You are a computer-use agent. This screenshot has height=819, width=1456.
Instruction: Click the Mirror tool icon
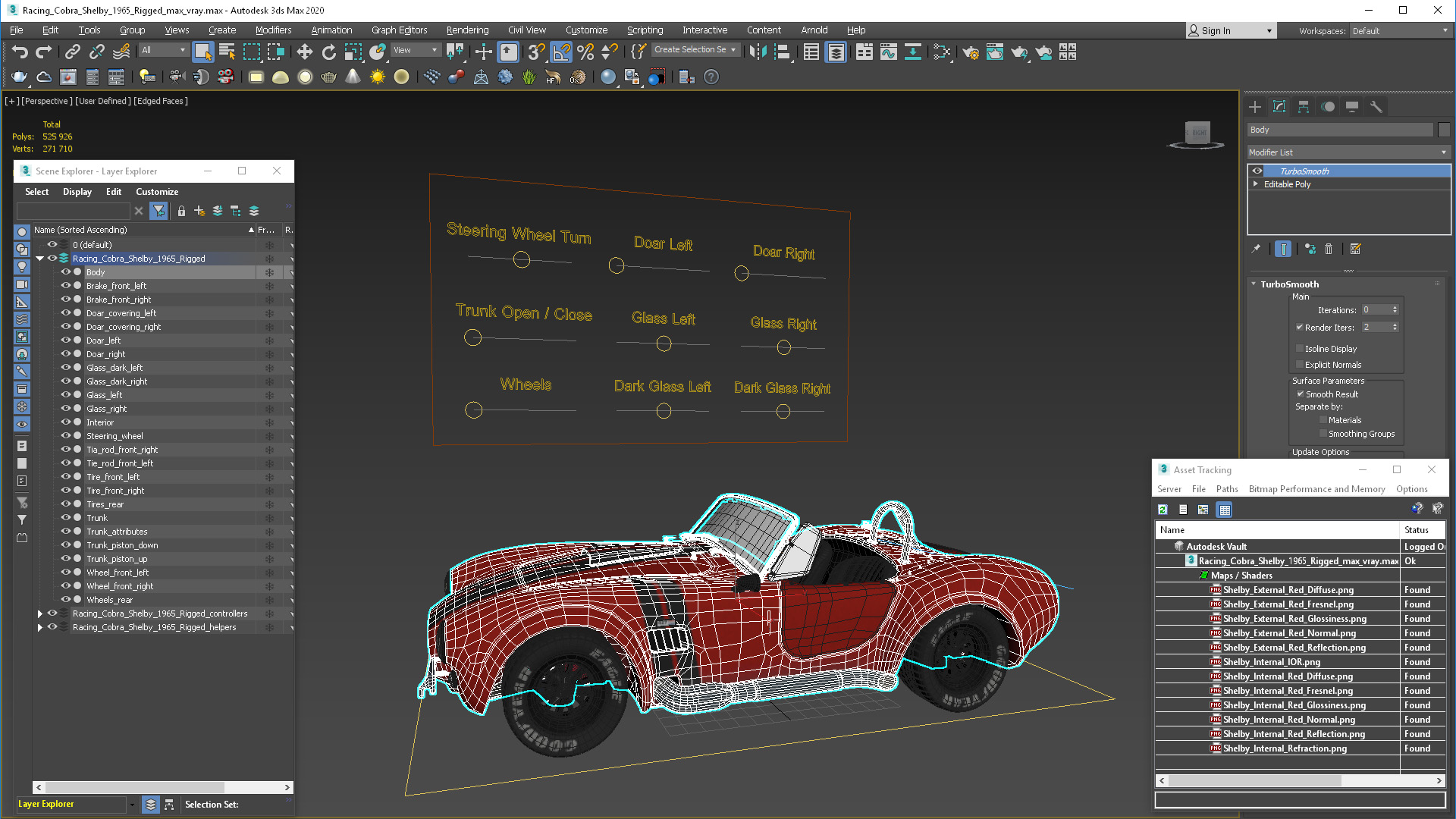coord(758,52)
